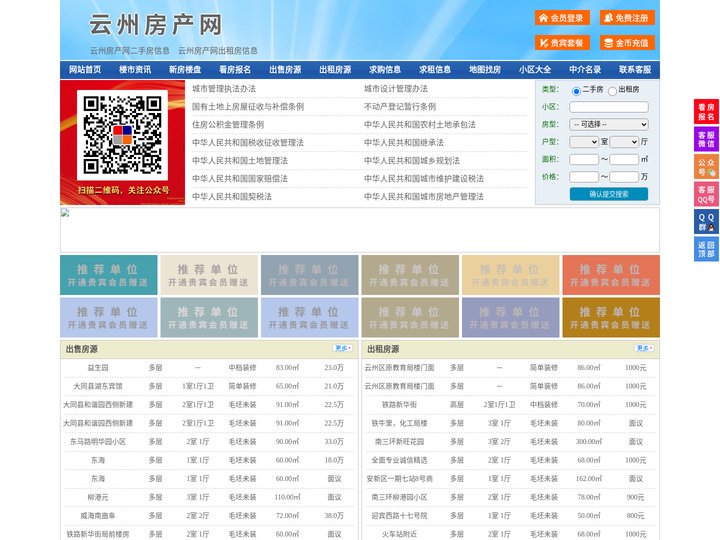Click 更多 in 出售房源 header
Viewport: 720px width, 540px height.
click(342, 349)
